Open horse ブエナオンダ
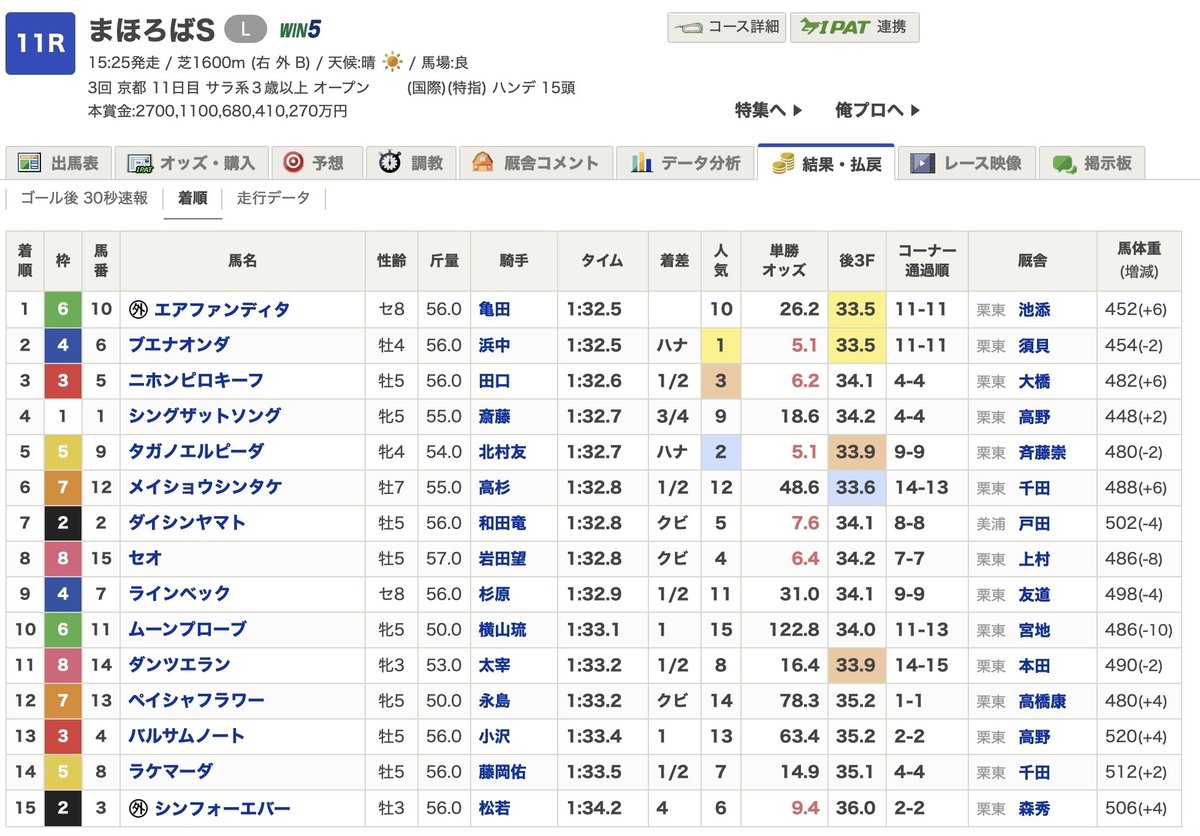This screenshot has width=1200, height=836. (x=179, y=345)
